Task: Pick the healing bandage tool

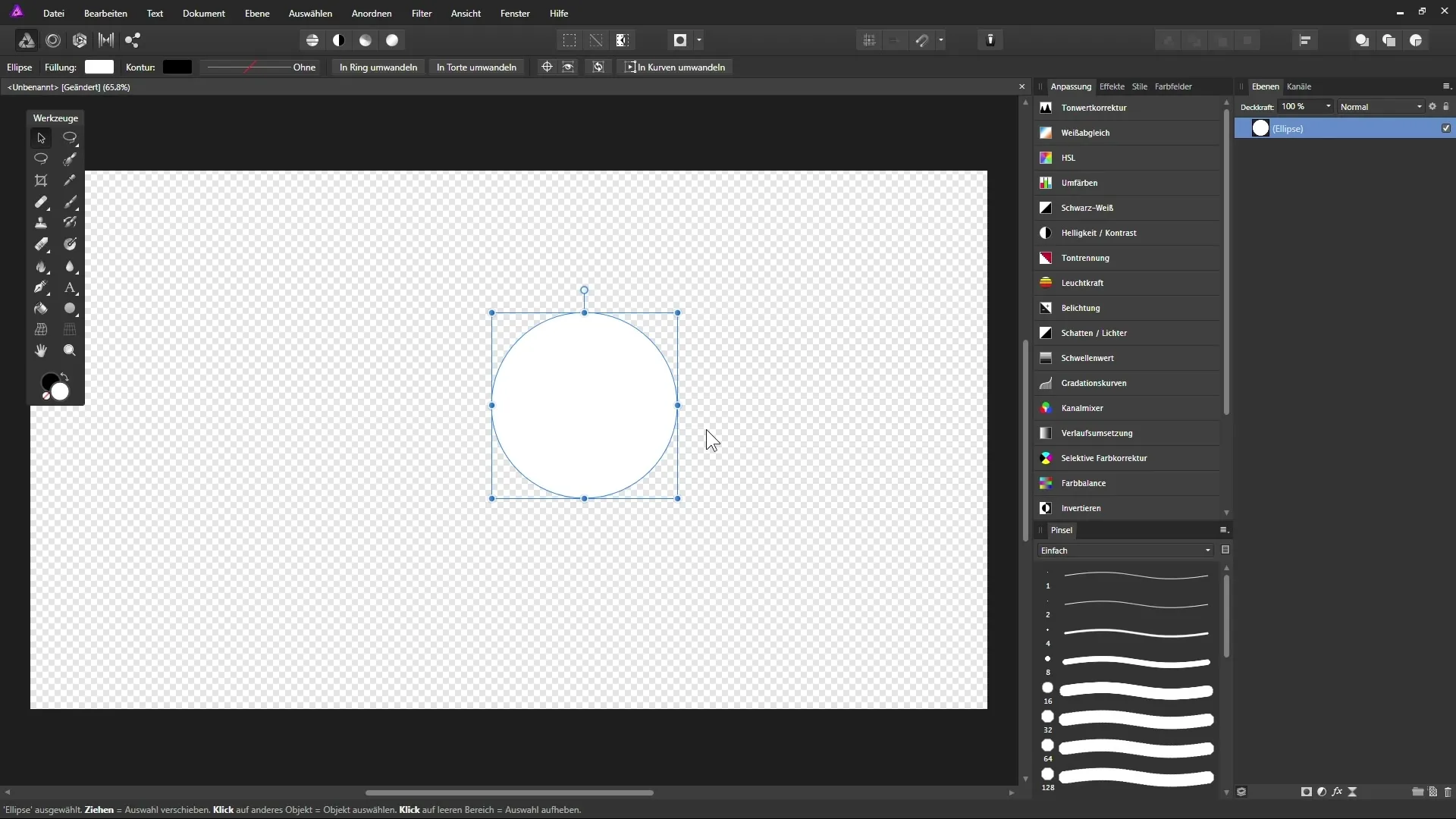Action: (x=41, y=202)
